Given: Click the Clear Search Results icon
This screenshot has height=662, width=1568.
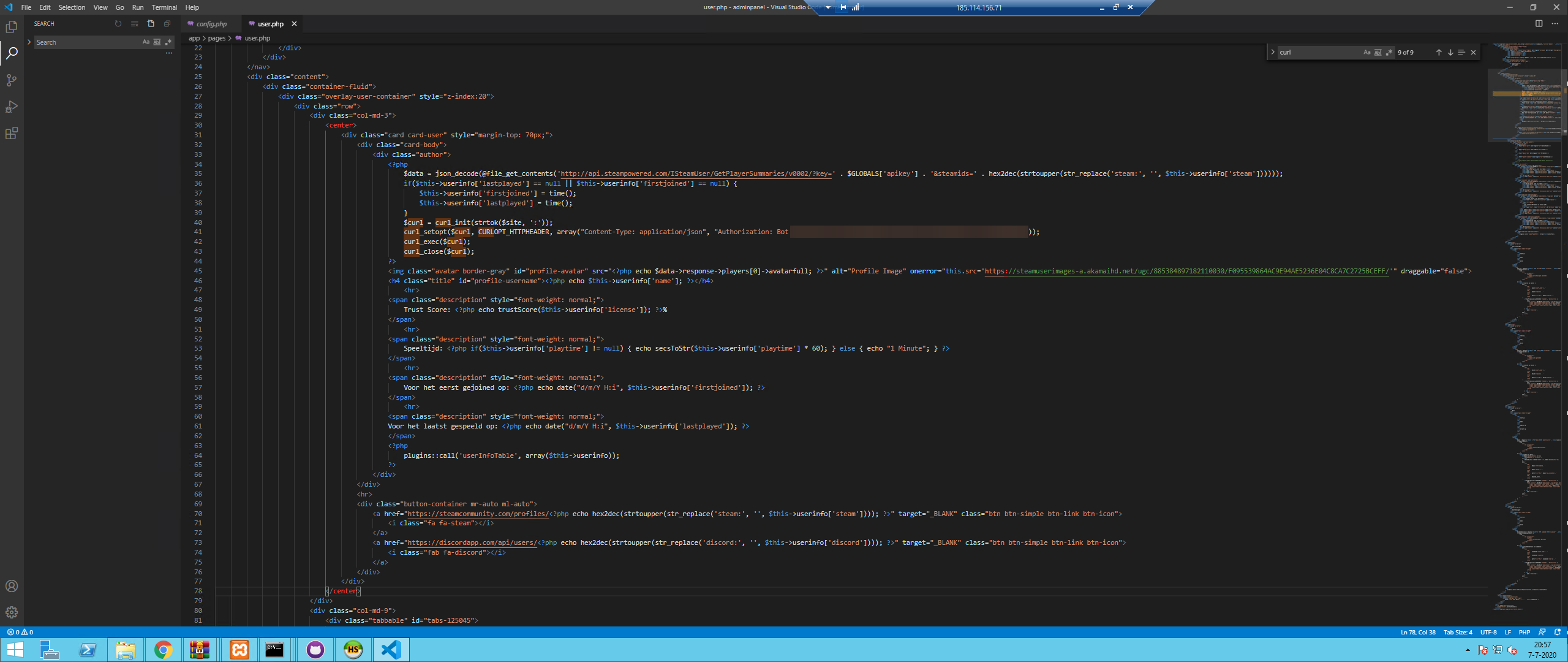Looking at the screenshot, I should coord(135,24).
